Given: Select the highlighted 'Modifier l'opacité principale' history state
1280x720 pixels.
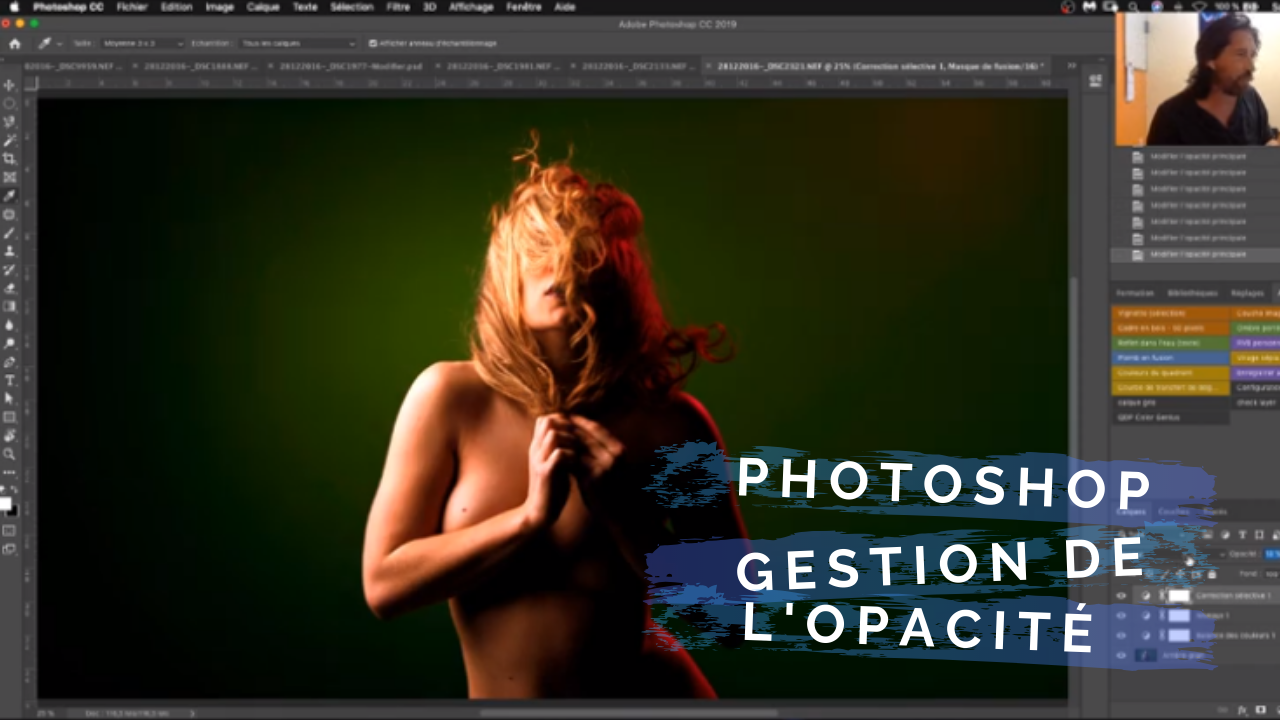Looking at the screenshot, I should (1195, 255).
